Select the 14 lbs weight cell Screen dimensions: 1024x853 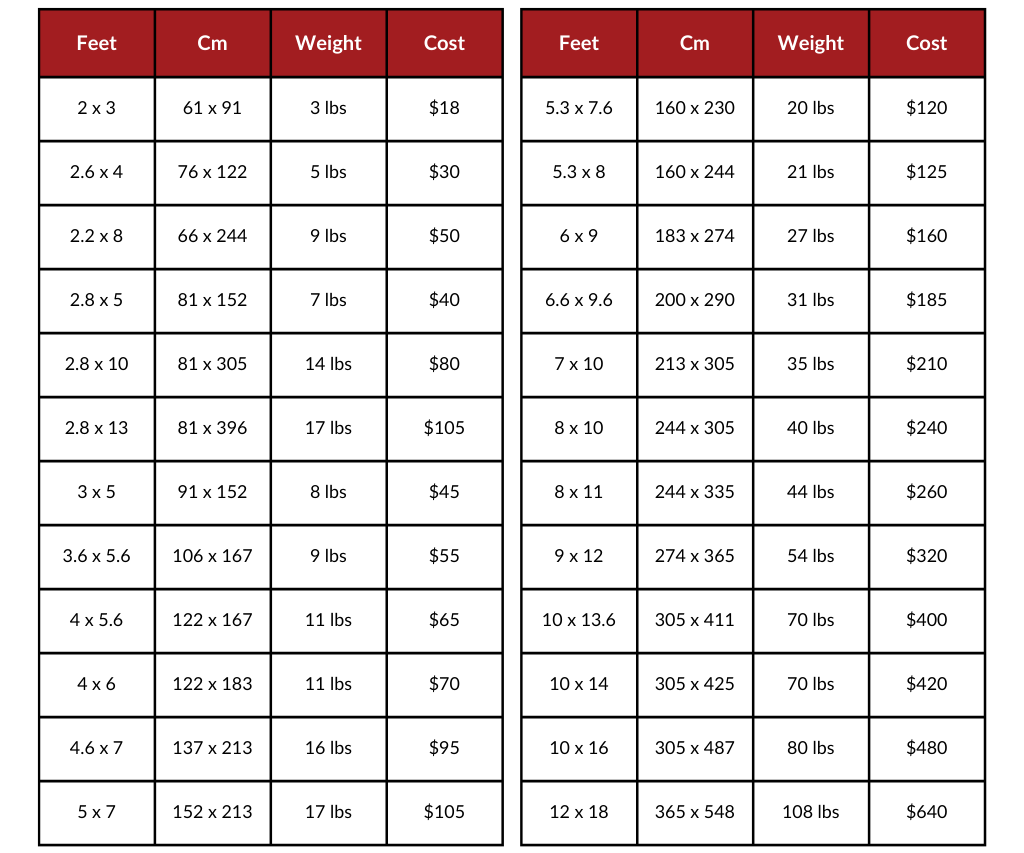point(328,364)
